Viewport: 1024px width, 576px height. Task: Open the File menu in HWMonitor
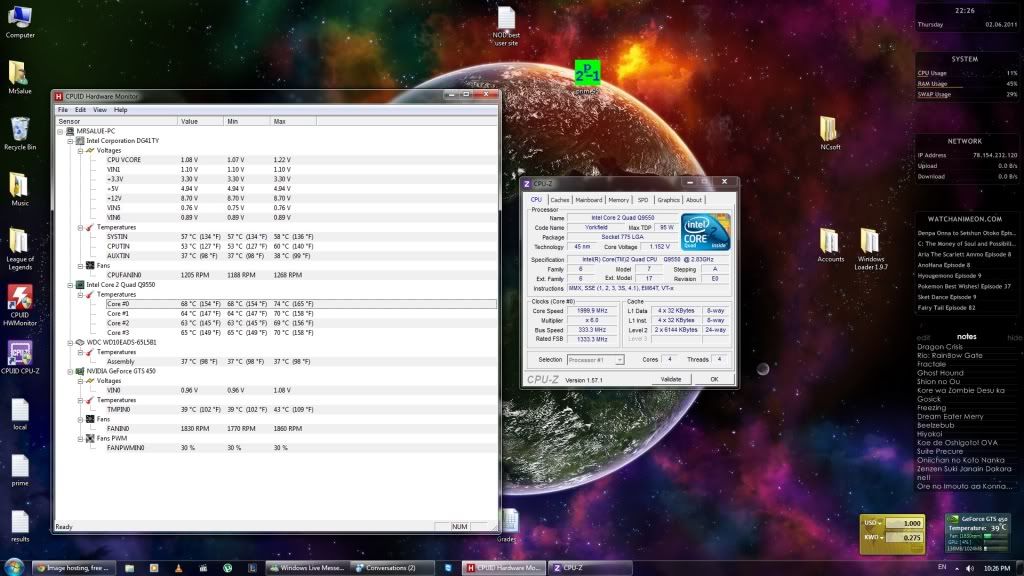pyautogui.click(x=63, y=110)
